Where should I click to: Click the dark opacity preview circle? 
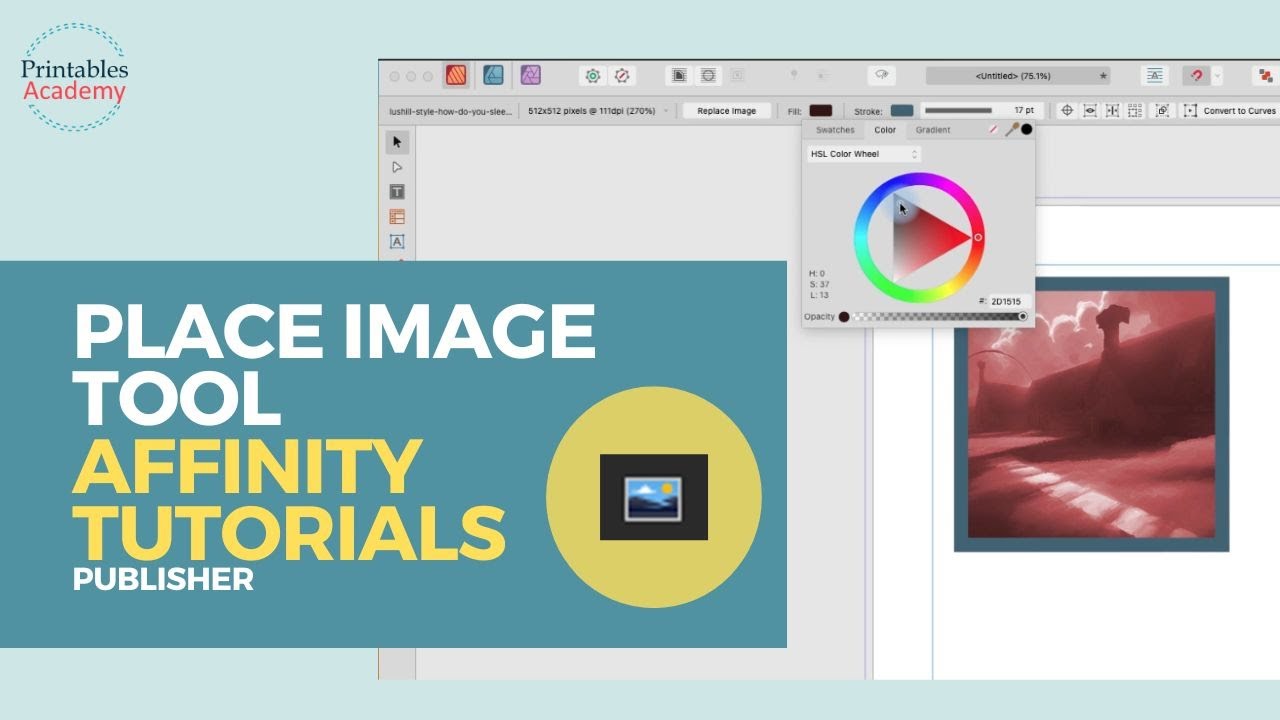click(x=844, y=317)
